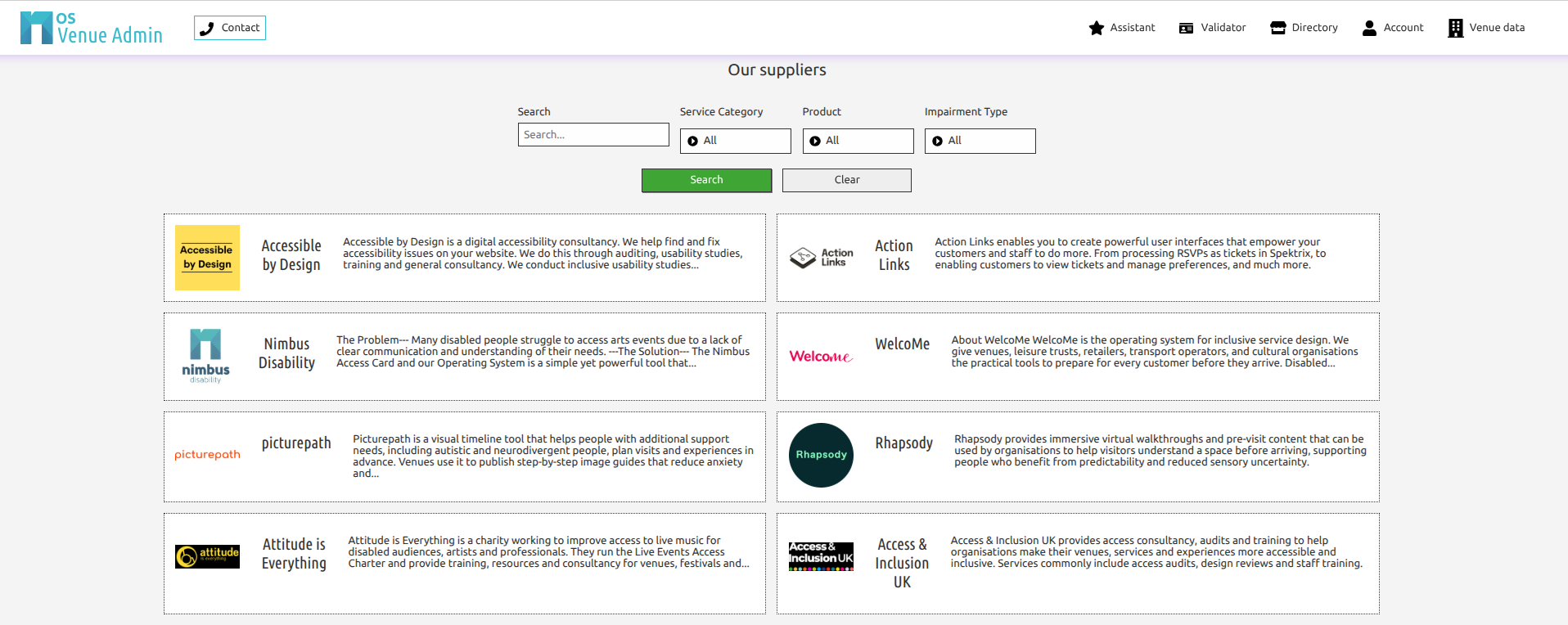
Task: Click the Directory storefront icon
Action: pyautogui.click(x=1278, y=28)
